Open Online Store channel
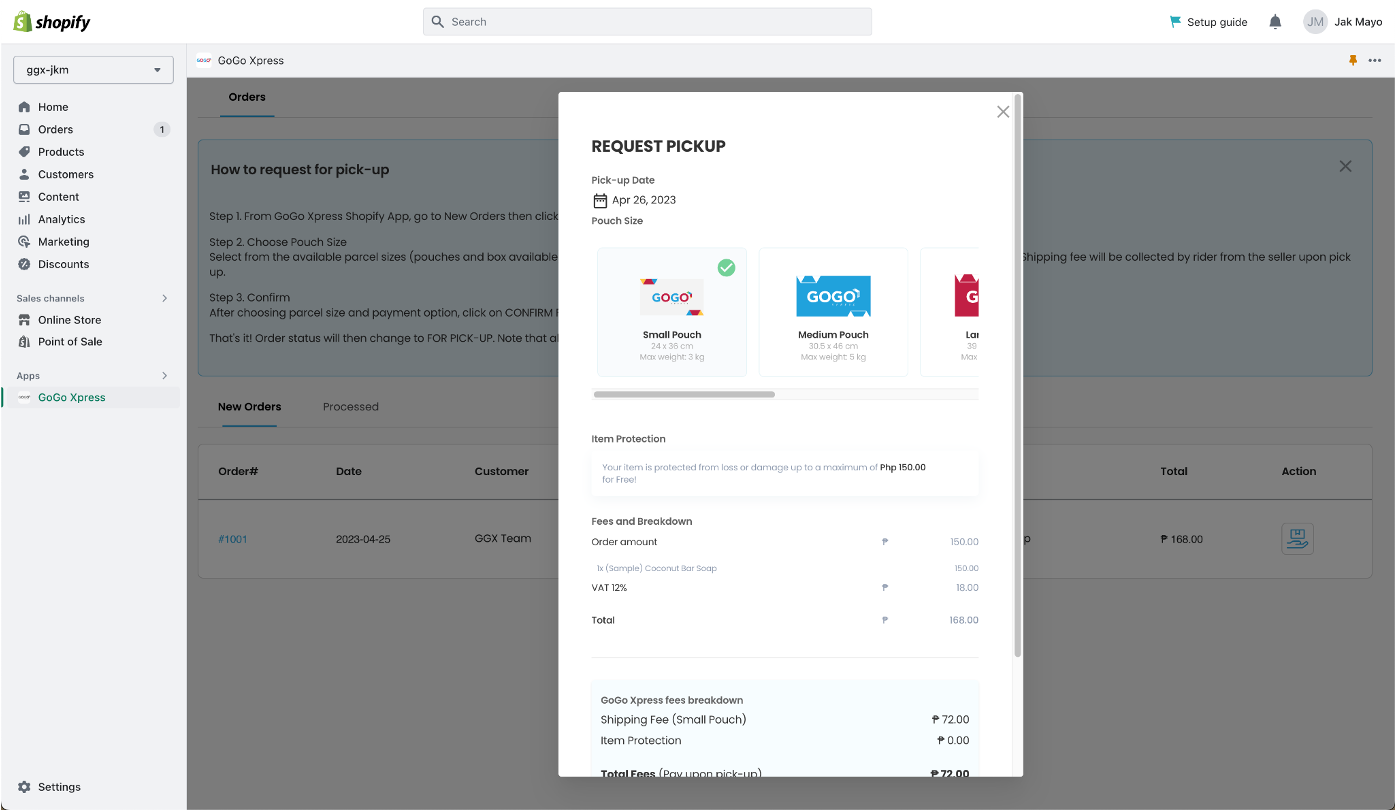Screen dimensions: 1396x810 (69, 320)
